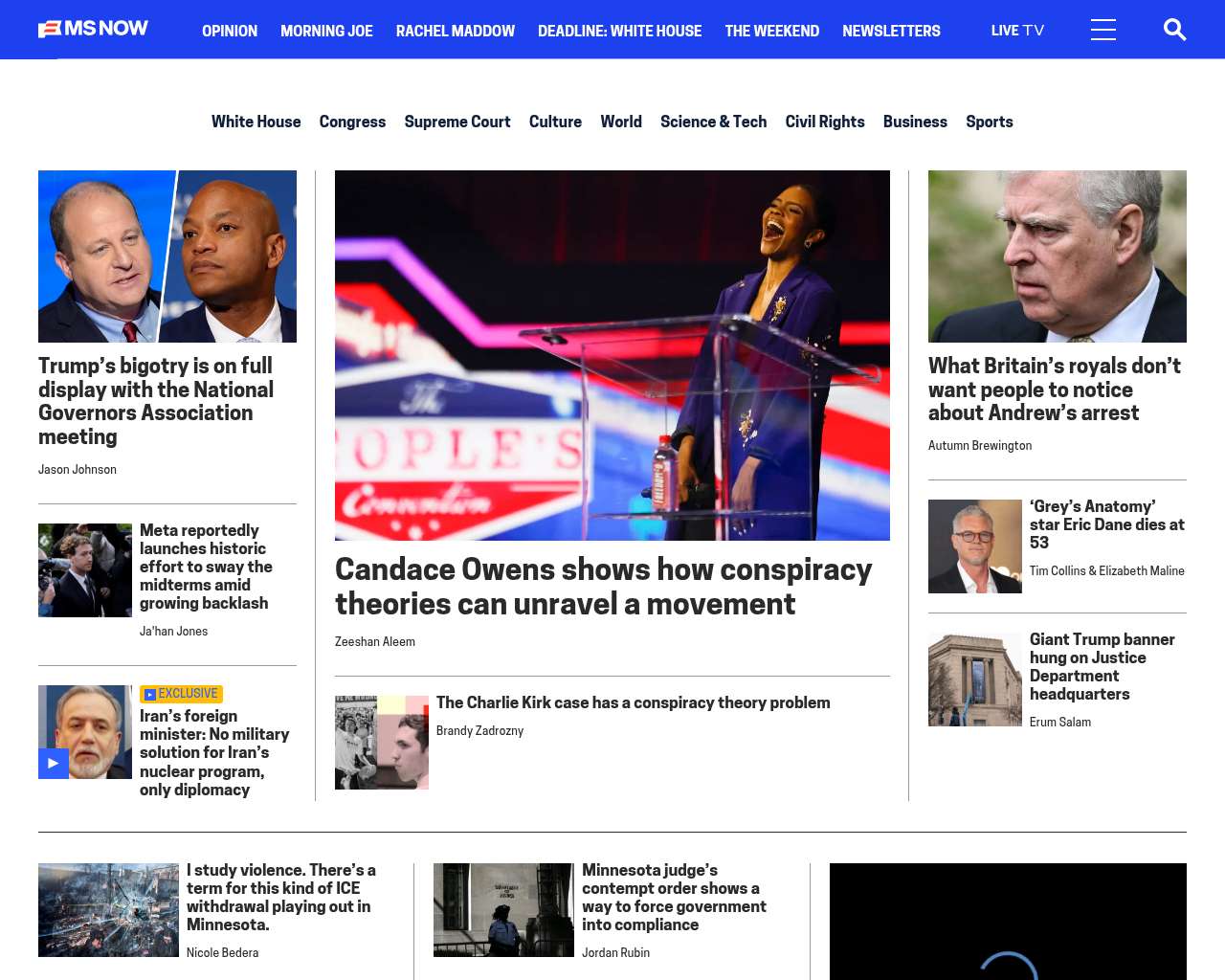Click the Meta midterms story thumbnail
1225x980 pixels.
tap(85, 570)
